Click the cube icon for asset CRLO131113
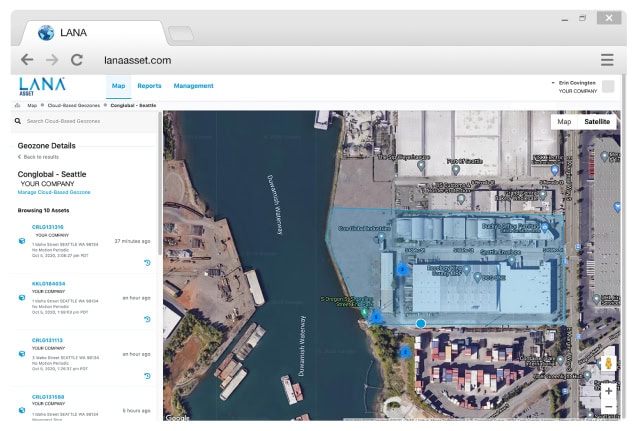The width and height of the screenshot is (640, 431). pyautogui.click(x=22, y=354)
